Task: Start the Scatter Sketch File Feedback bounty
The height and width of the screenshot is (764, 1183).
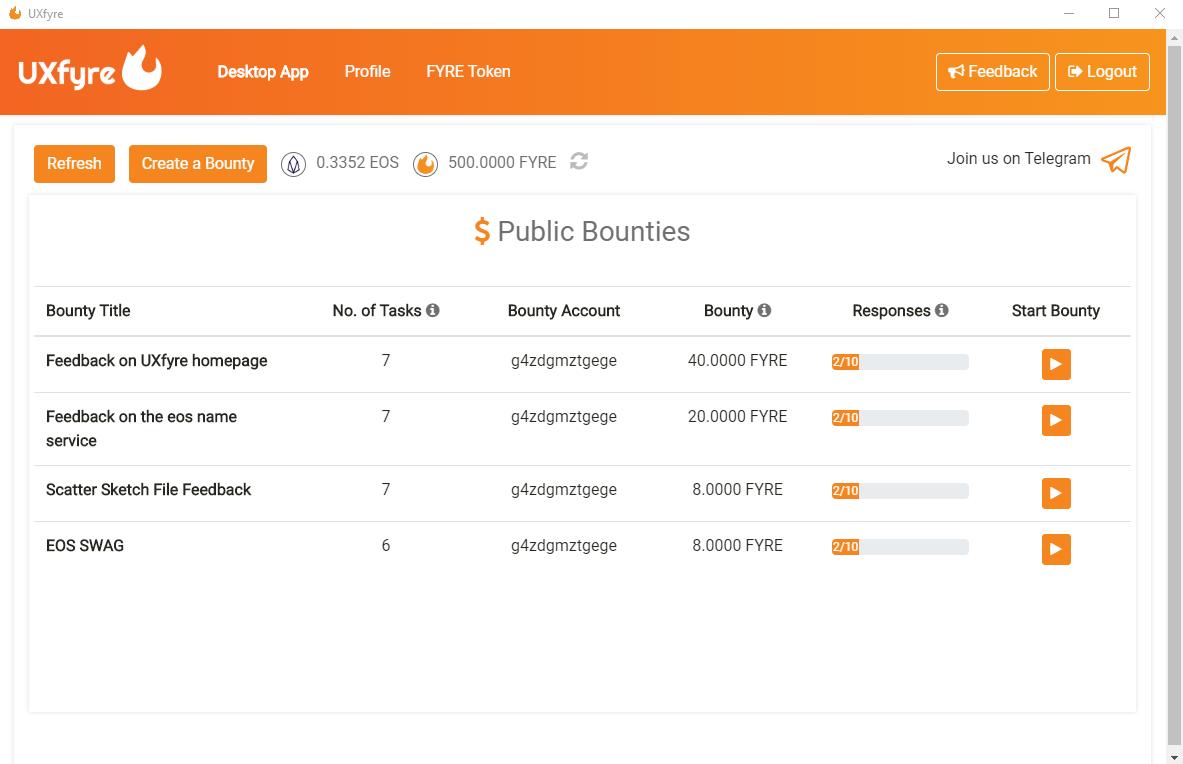Action: pyautogui.click(x=1056, y=493)
